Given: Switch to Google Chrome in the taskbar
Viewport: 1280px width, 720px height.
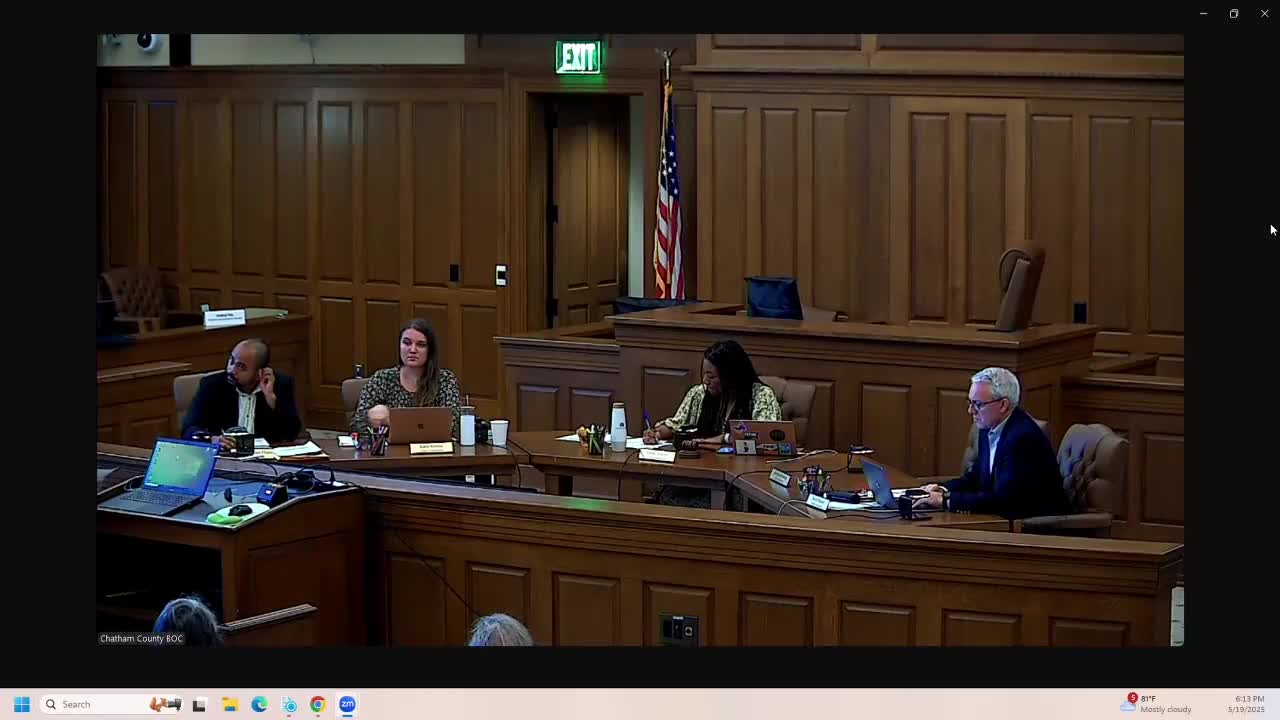Looking at the screenshot, I should (318, 705).
